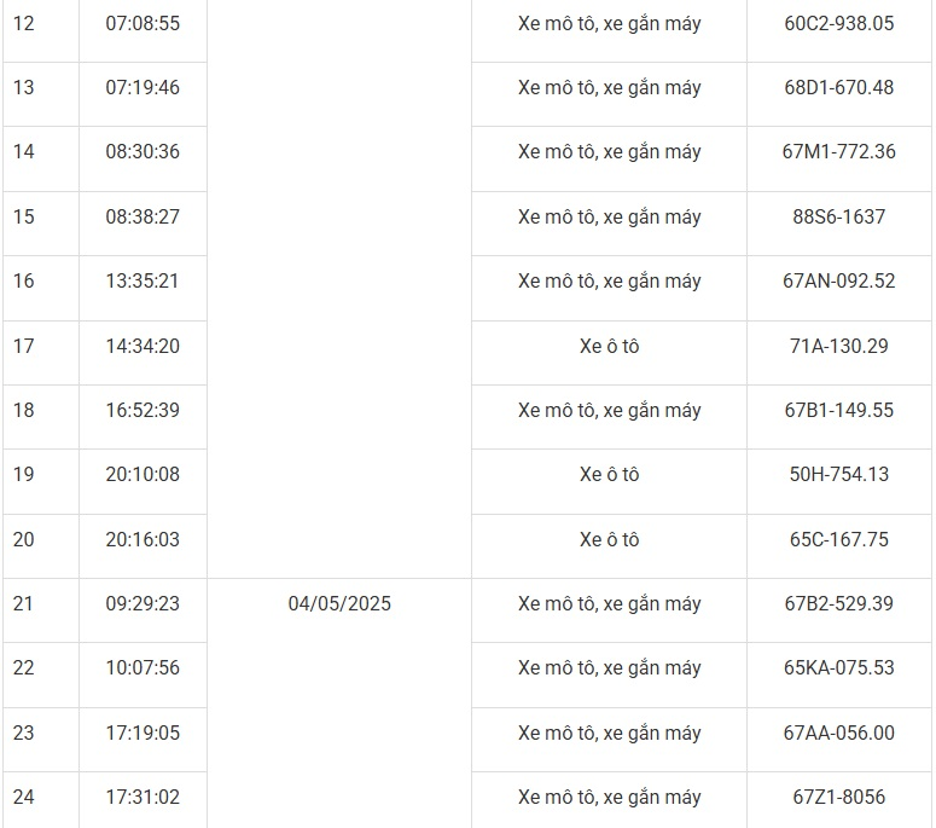The width and height of the screenshot is (936, 828).
Task: Select plate number 67M1-772.36
Action: click(839, 152)
